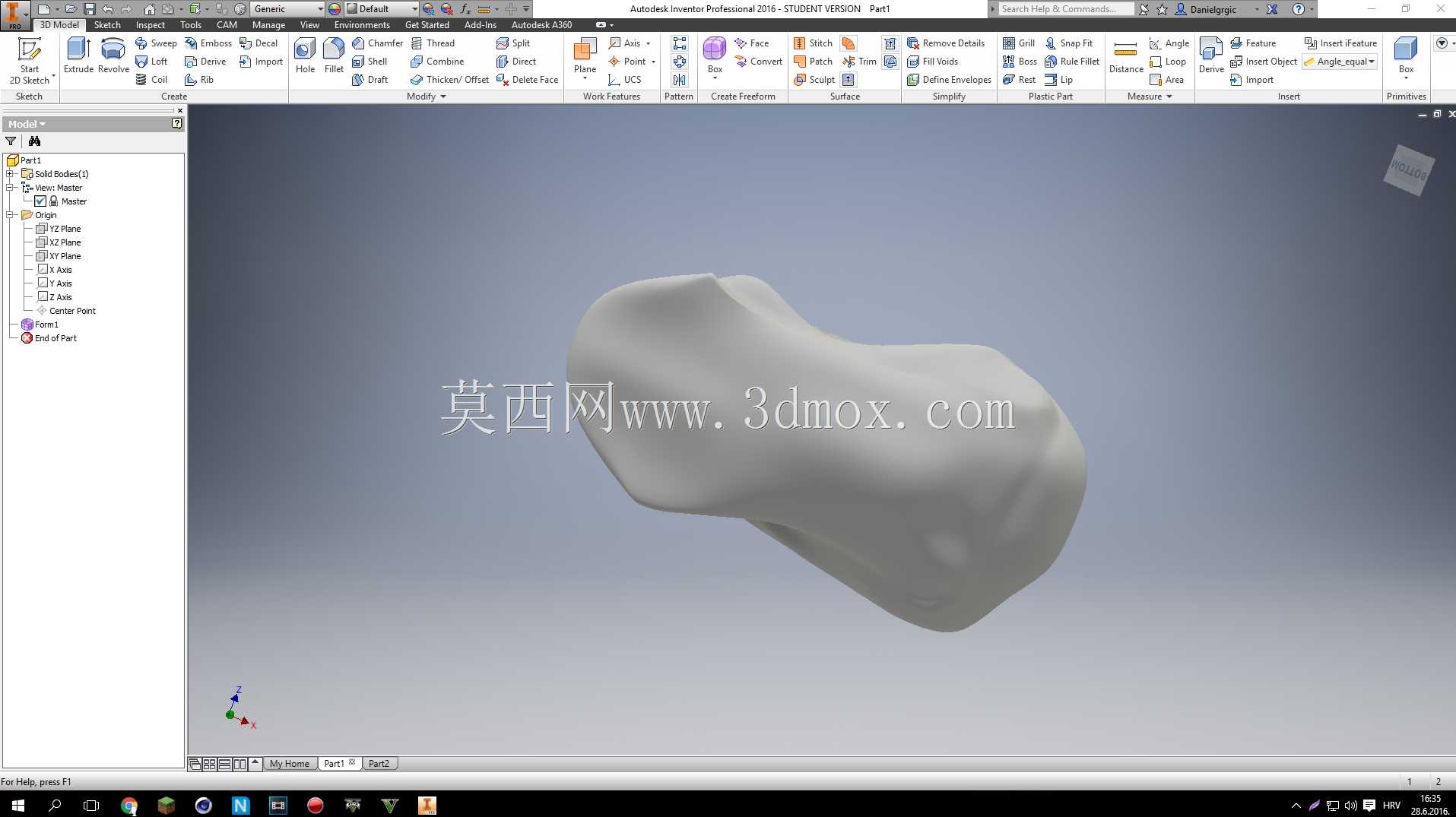Select the Chamfer tool

coord(377,43)
